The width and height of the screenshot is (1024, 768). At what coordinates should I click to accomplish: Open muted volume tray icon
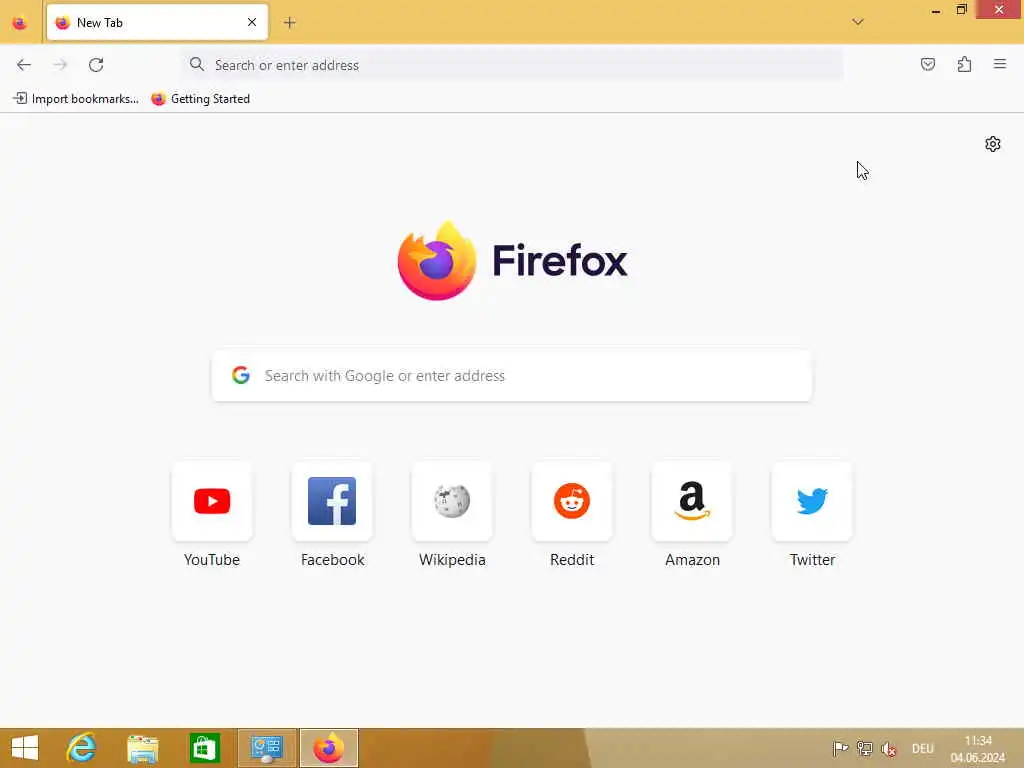tap(889, 748)
